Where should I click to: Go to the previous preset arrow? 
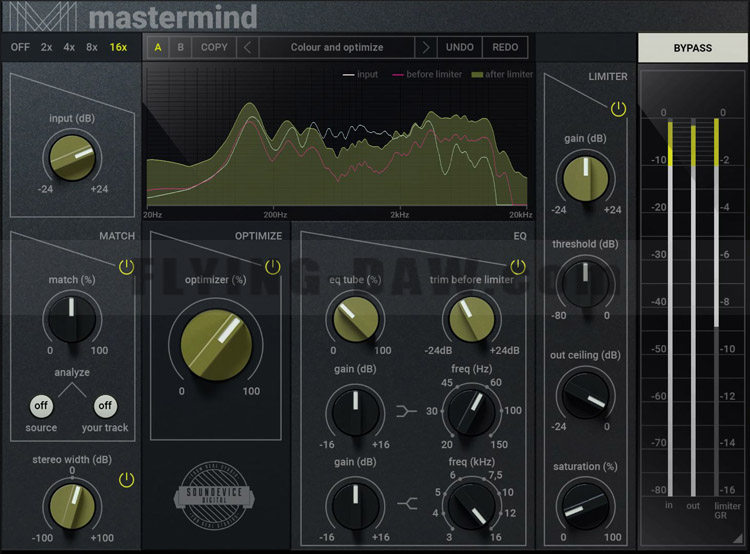pos(247,47)
